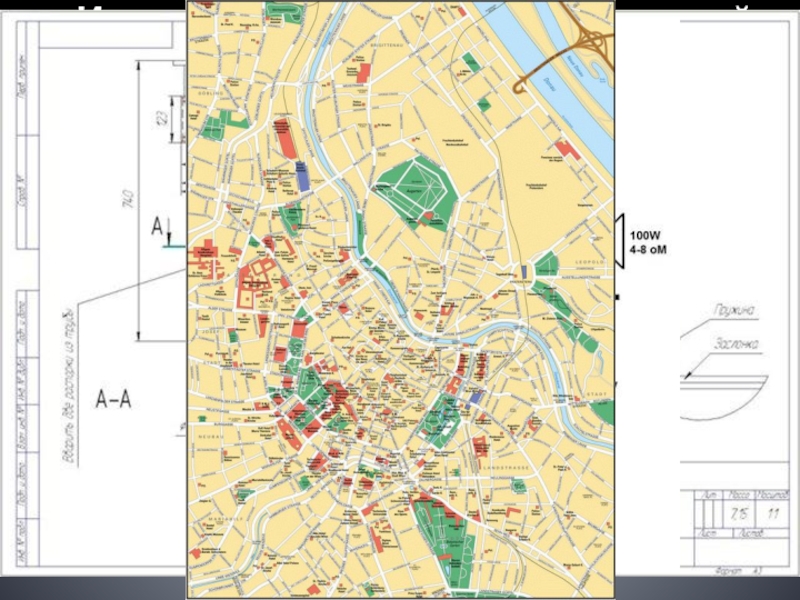
Task: Click the JOSEF district label
Action: pyautogui.click(x=210, y=331)
